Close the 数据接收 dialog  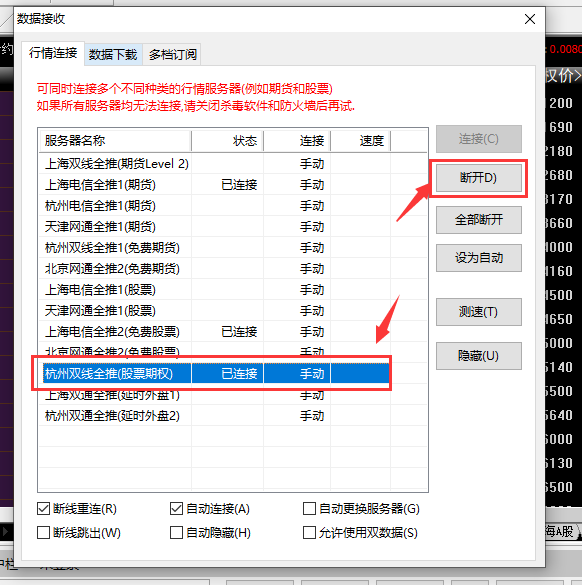(x=530, y=19)
